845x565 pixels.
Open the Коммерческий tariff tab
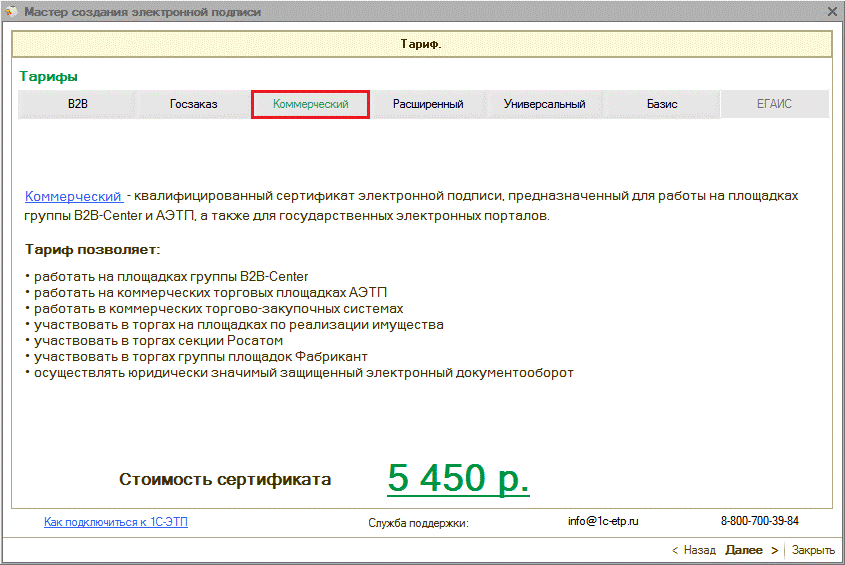point(310,104)
